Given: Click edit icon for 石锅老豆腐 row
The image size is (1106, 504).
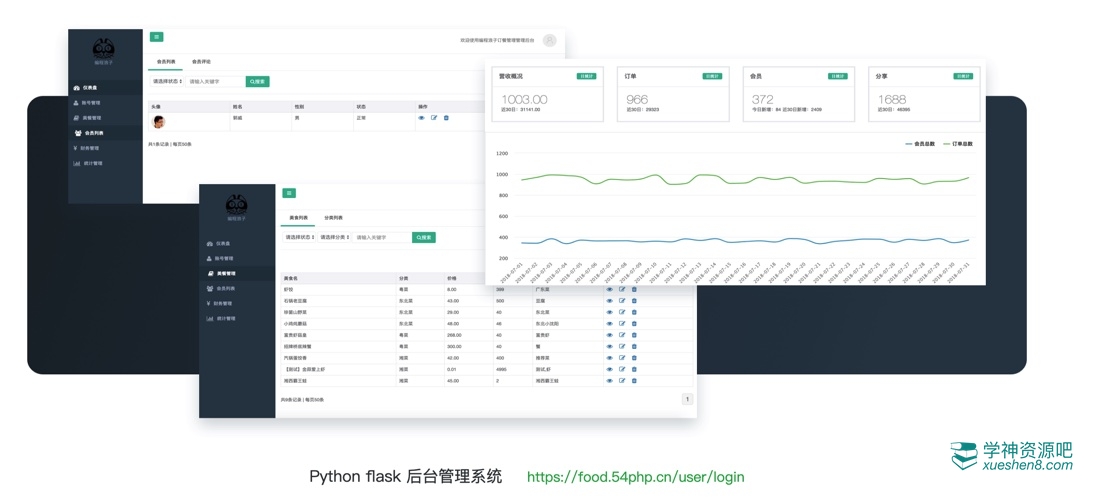Looking at the screenshot, I should click(622, 301).
